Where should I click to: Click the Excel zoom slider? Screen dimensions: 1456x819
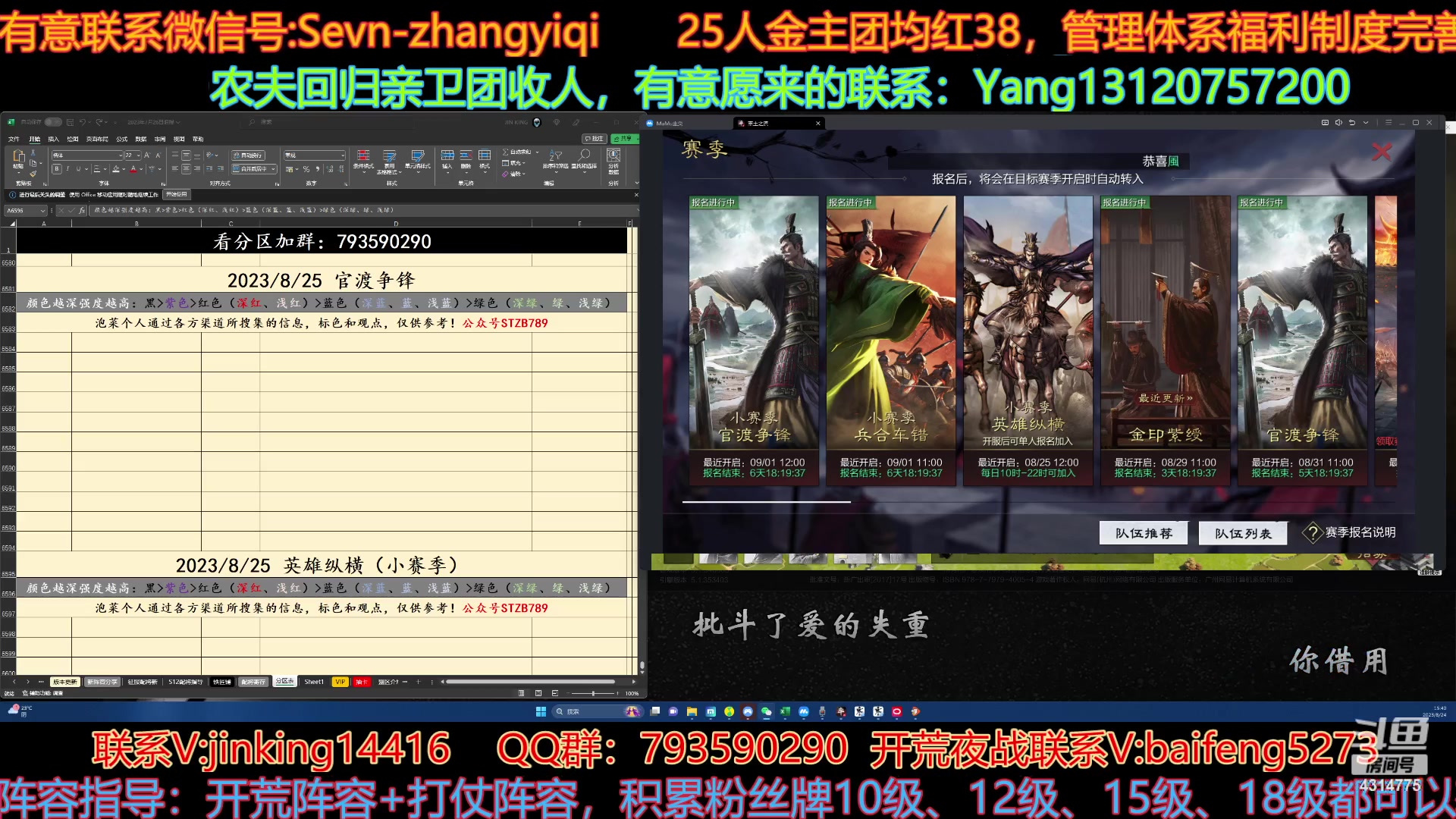click(x=594, y=693)
